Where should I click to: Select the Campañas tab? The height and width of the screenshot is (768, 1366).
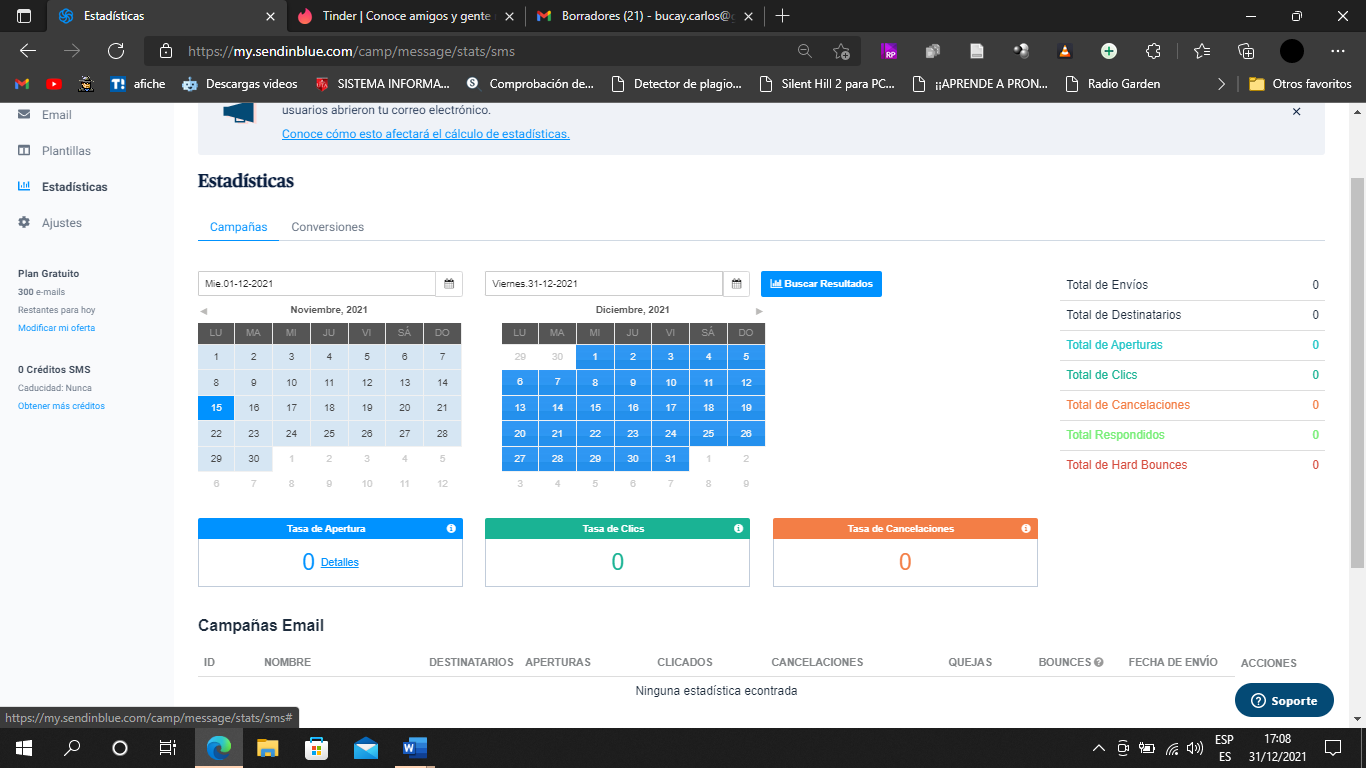[238, 227]
